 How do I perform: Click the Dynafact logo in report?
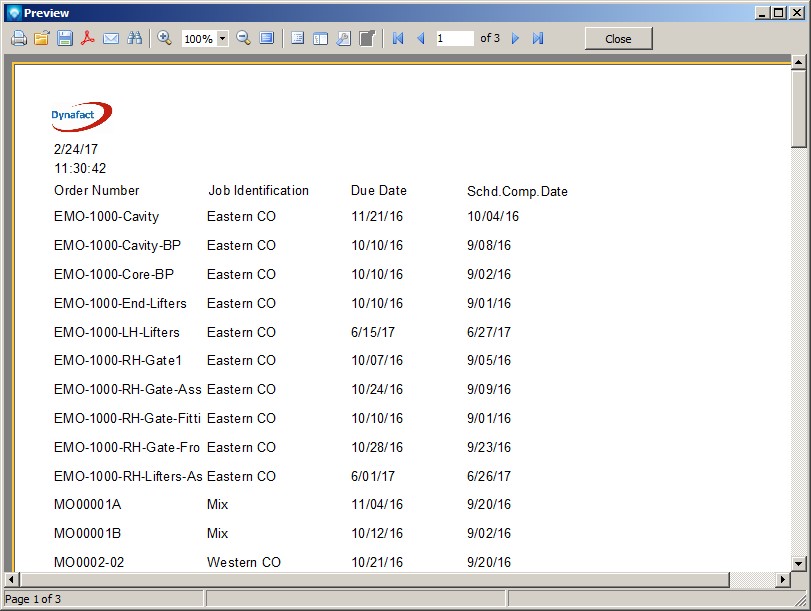click(x=81, y=116)
